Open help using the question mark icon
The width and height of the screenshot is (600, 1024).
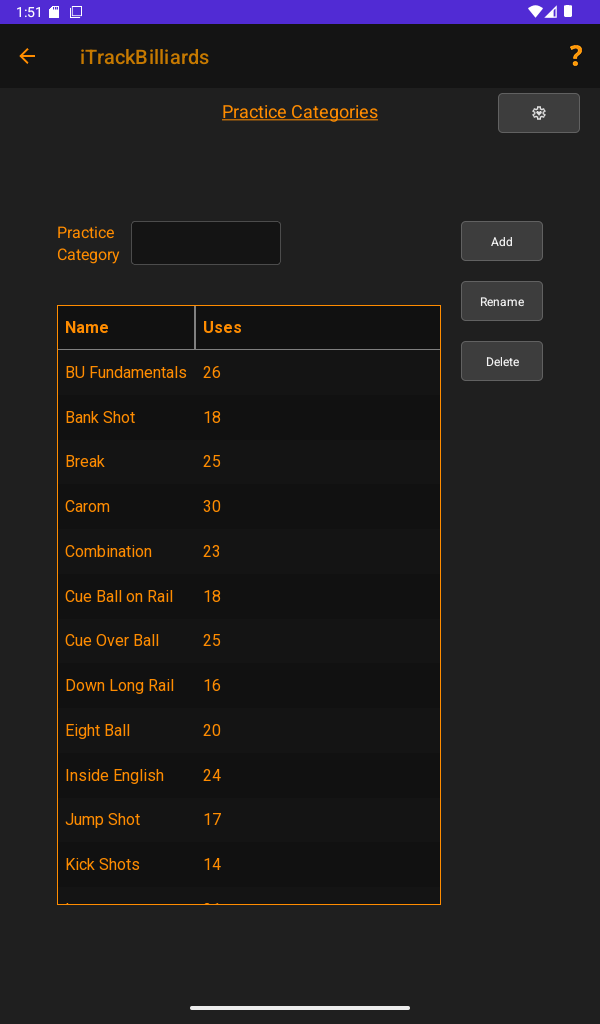(575, 56)
